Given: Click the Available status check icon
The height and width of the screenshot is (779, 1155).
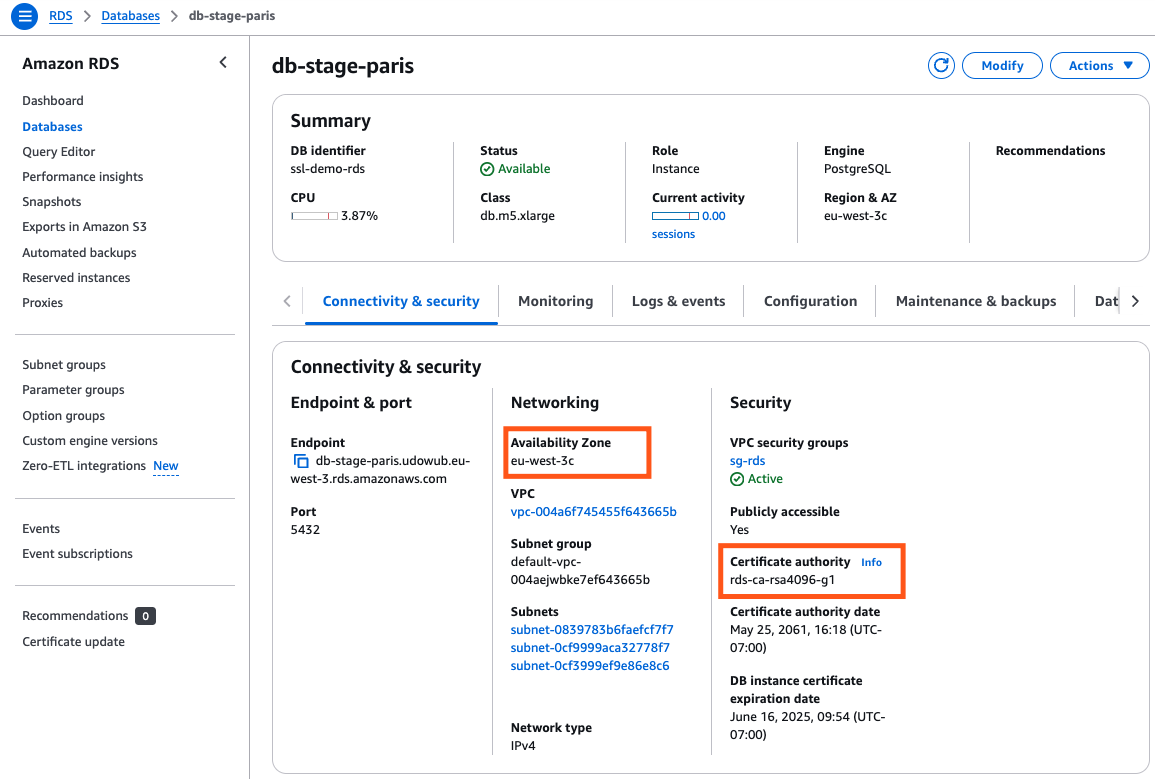Looking at the screenshot, I should 487,169.
